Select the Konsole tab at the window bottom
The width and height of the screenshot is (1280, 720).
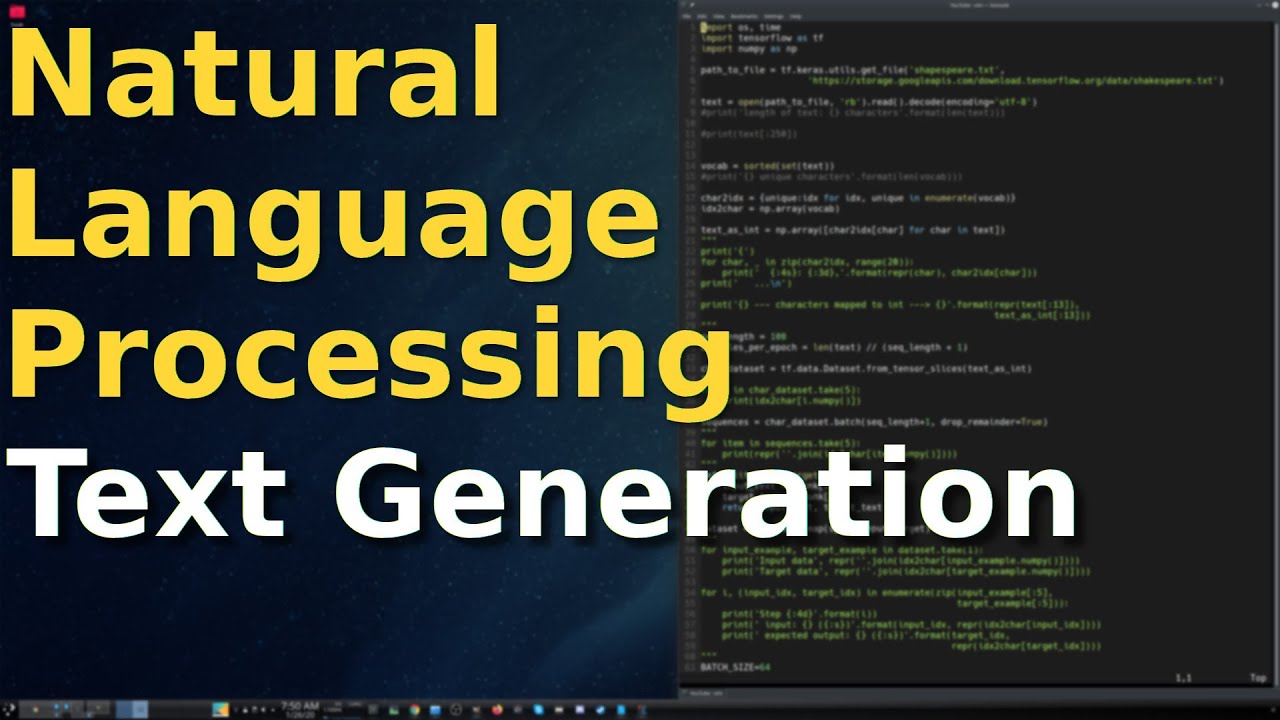[705, 691]
